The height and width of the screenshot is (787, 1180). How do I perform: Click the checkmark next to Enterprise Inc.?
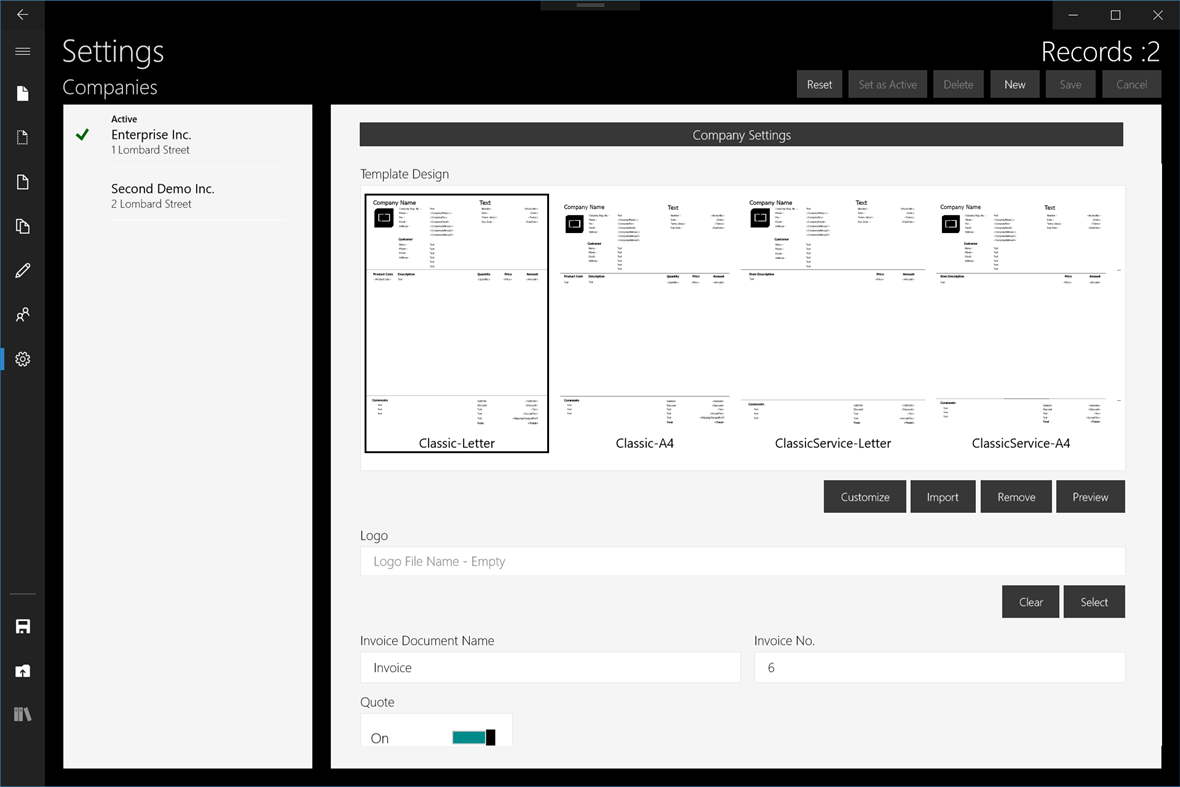click(x=83, y=134)
